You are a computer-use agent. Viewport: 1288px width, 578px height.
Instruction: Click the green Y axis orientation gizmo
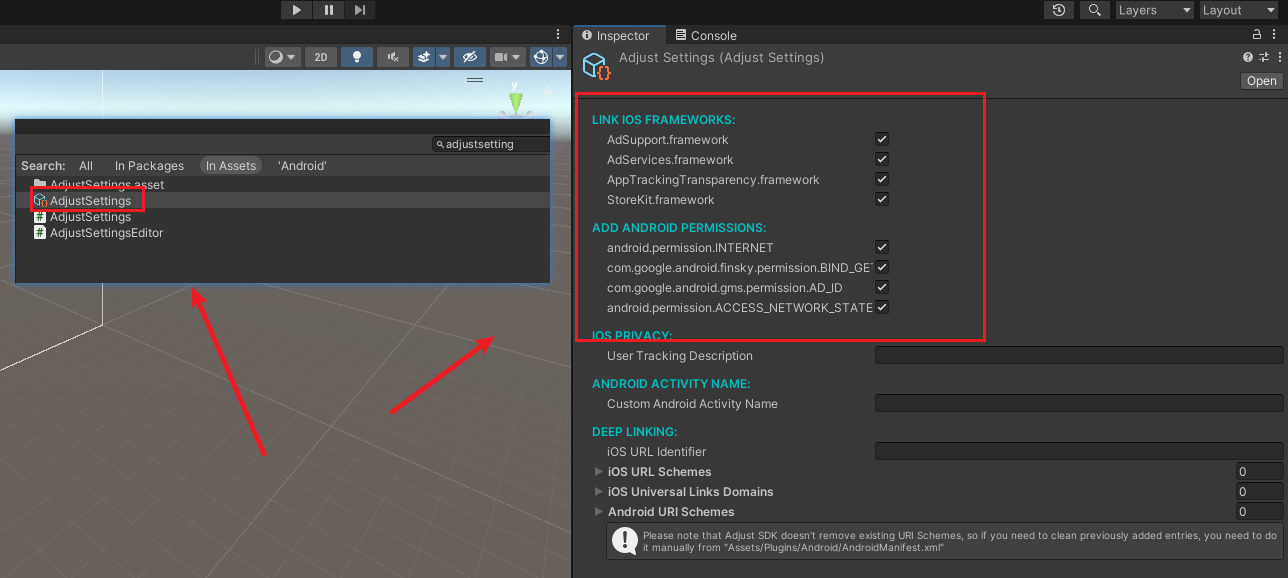[515, 101]
